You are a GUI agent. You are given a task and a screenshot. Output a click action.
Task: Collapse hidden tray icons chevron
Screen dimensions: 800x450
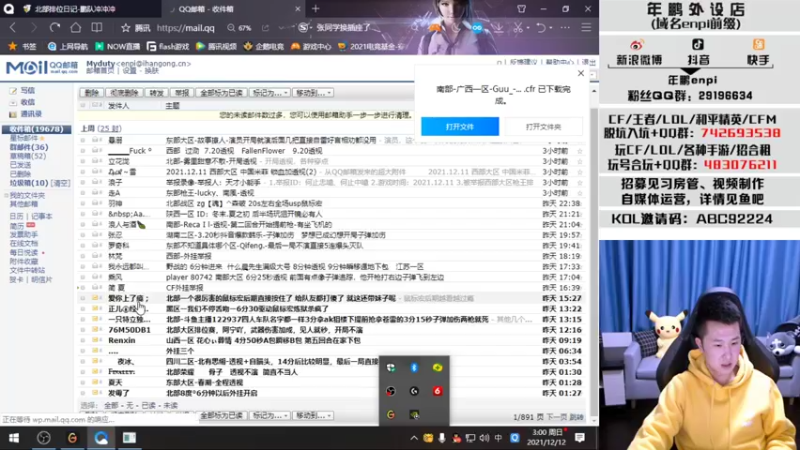[x=414, y=438]
